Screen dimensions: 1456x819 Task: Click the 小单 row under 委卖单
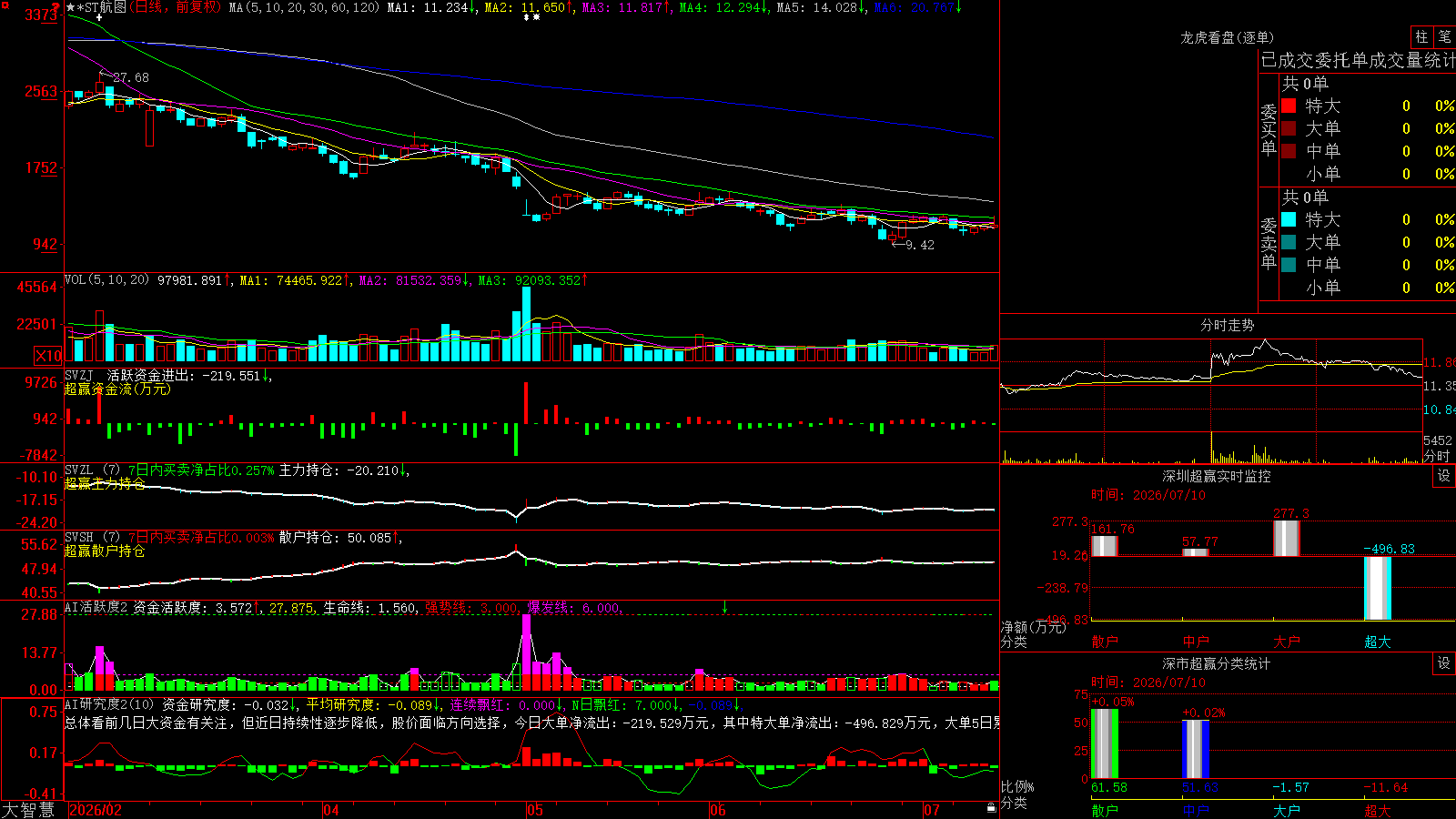1368,288
